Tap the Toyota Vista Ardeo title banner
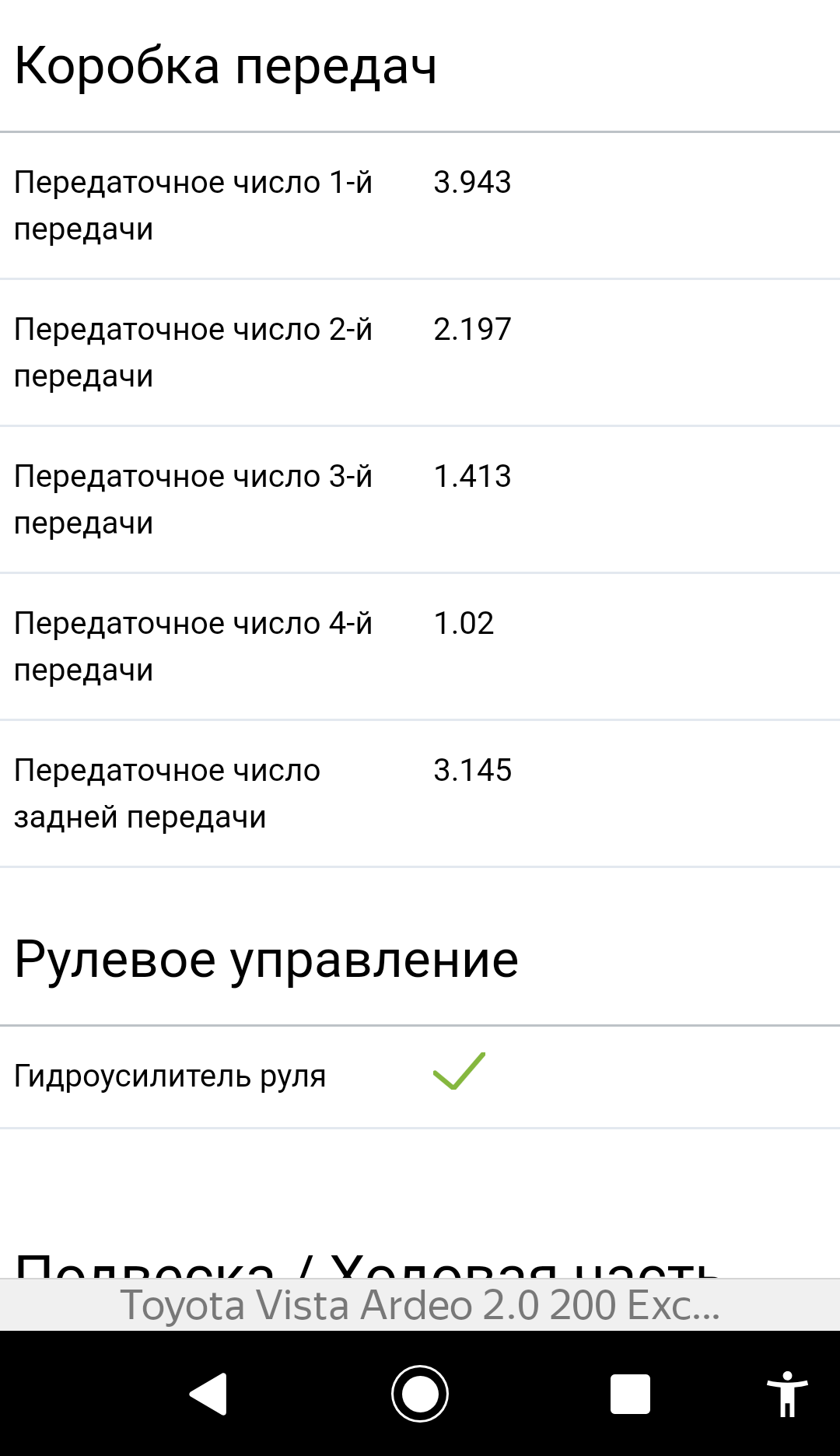The height and width of the screenshot is (1456, 840). pos(420,1305)
